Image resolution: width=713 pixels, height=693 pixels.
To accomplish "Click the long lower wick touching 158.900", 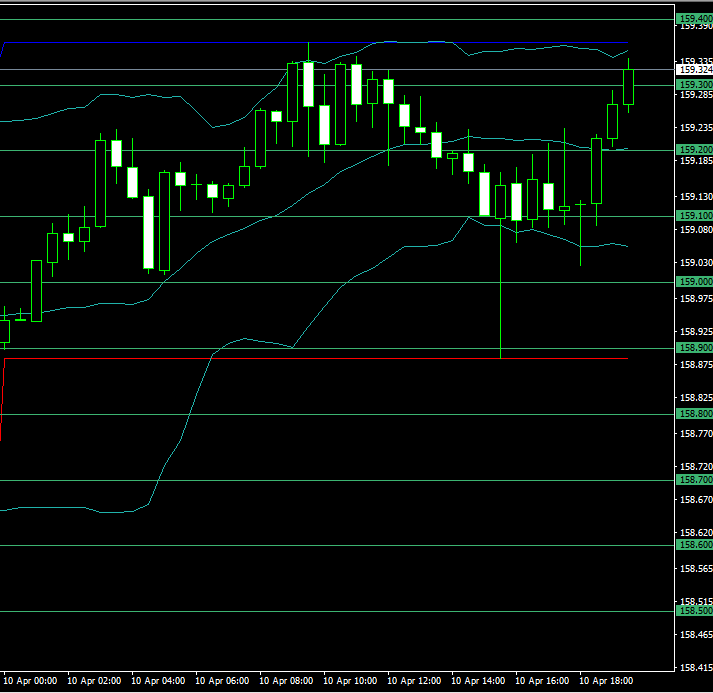I will (x=500, y=300).
